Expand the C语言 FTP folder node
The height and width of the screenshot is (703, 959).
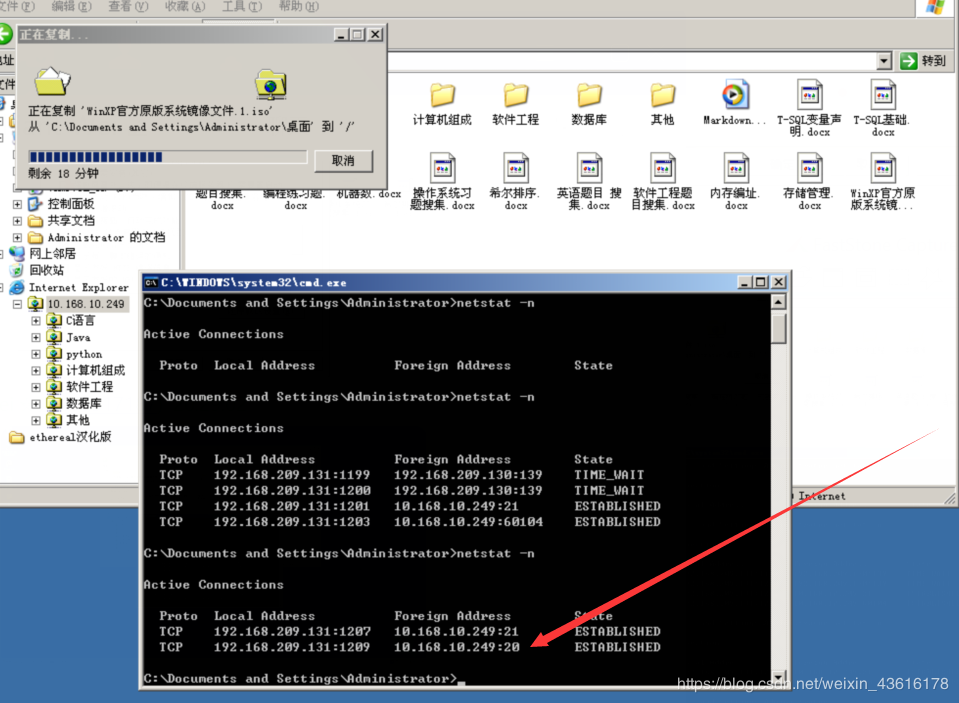35,321
